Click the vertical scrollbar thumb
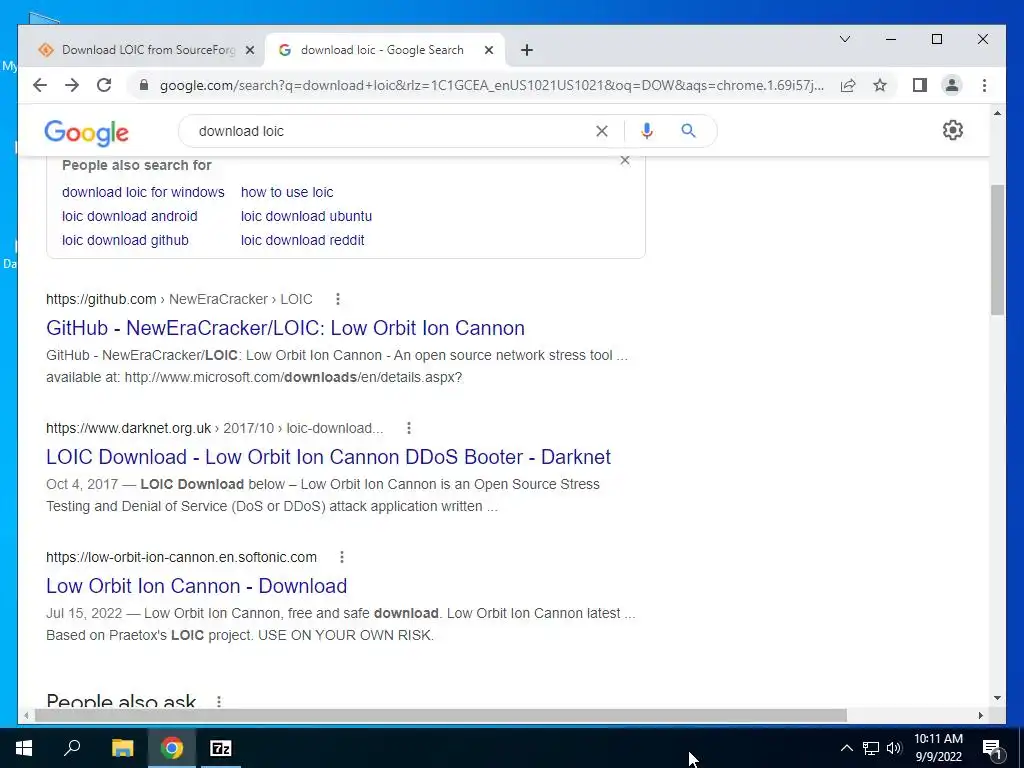This screenshot has height=768, width=1024. [x=997, y=250]
